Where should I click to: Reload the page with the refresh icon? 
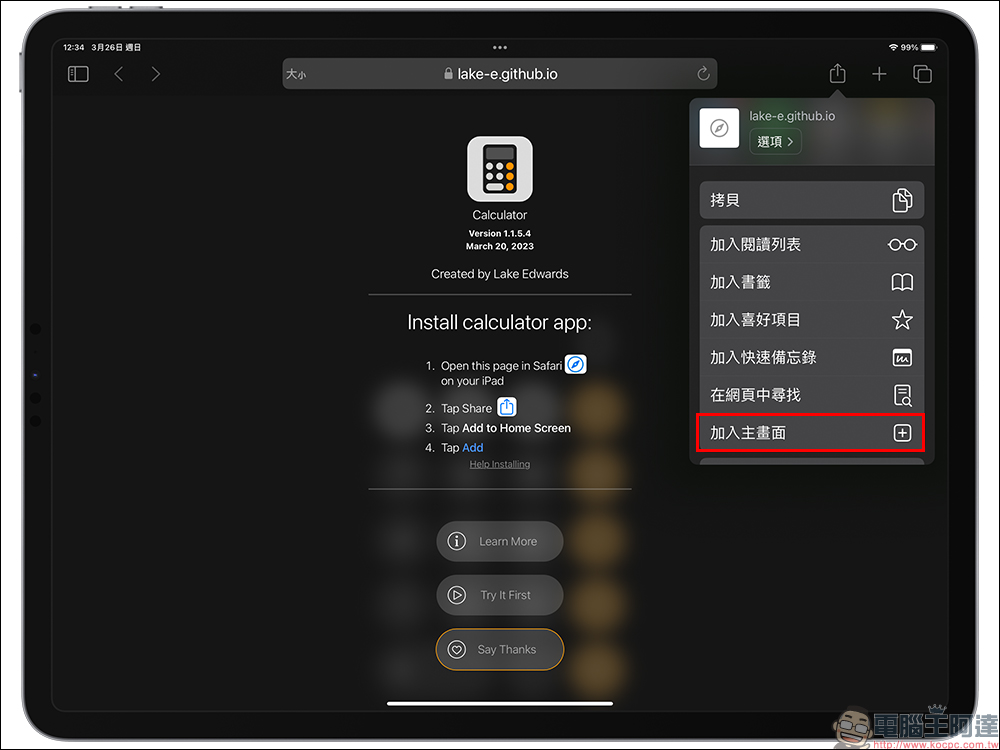coord(703,74)
